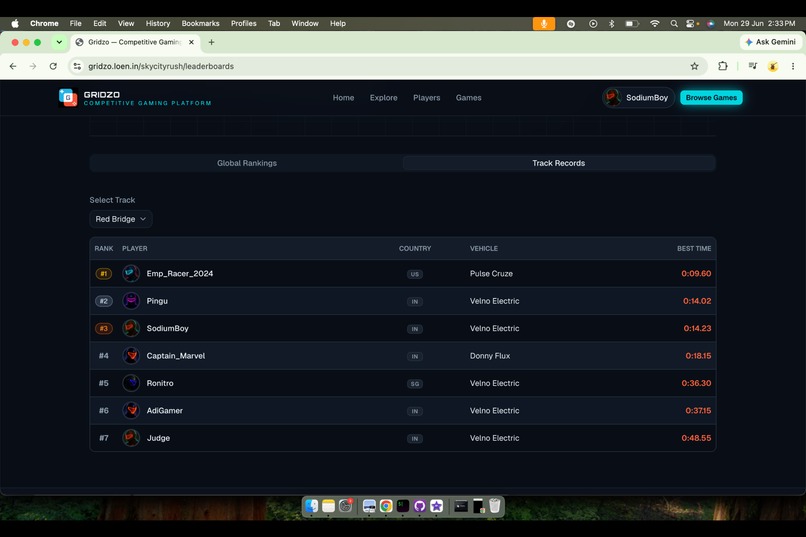This screenshot has height=537, width=806.
Task: Open Finder from the dock
Action: tap(312, 506)
